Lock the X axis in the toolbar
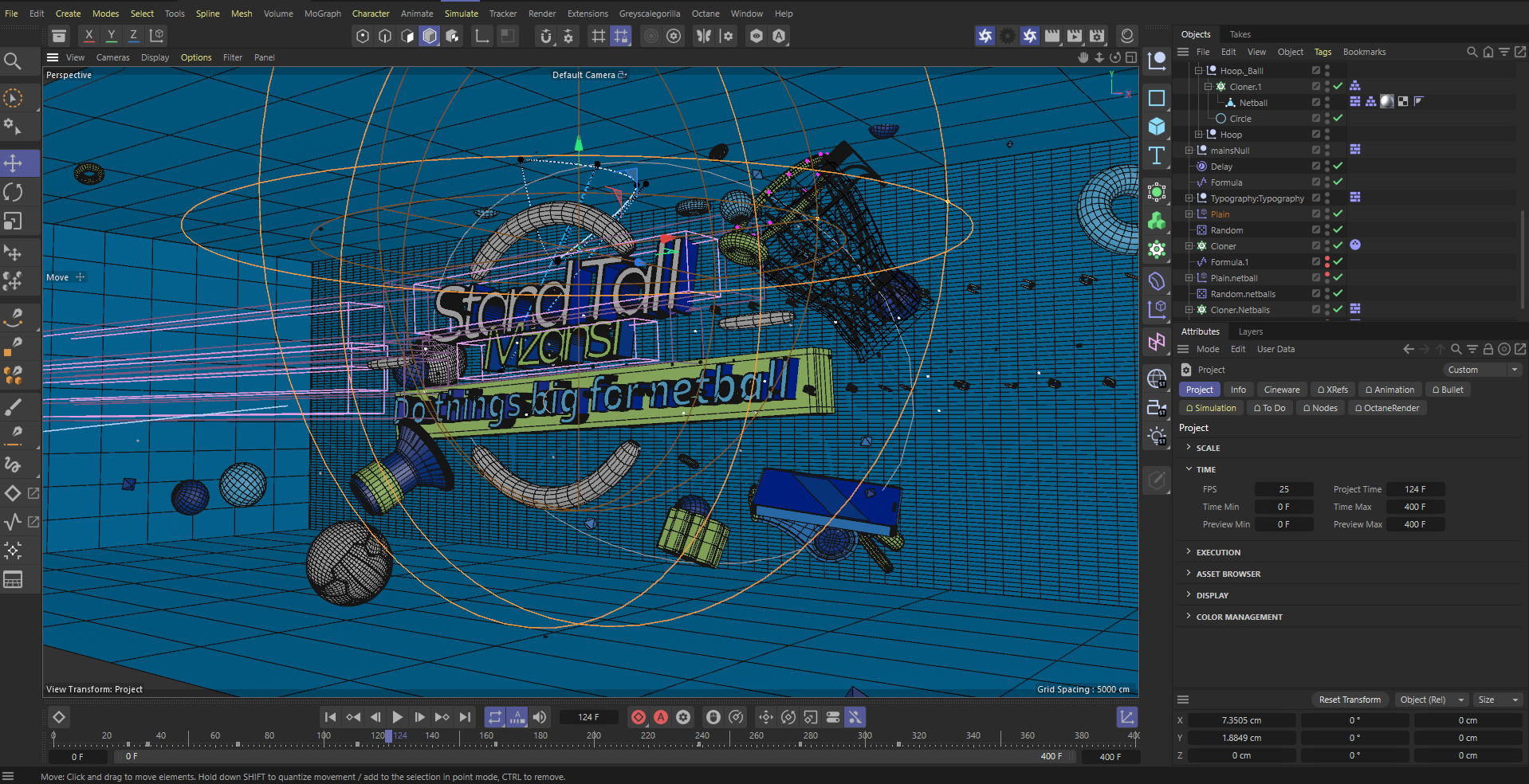The image size is (1529, 784). [89, 36]
